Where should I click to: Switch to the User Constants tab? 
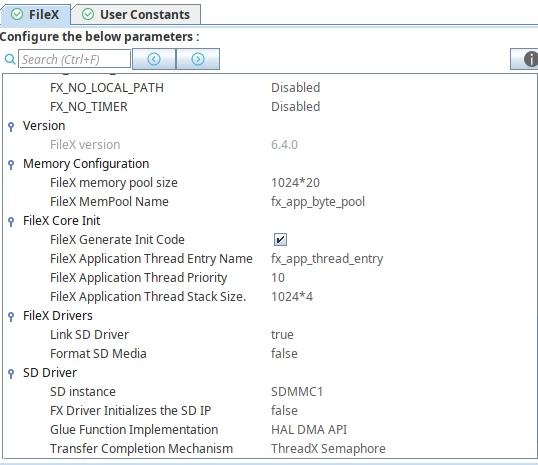(x=136, y=14)
